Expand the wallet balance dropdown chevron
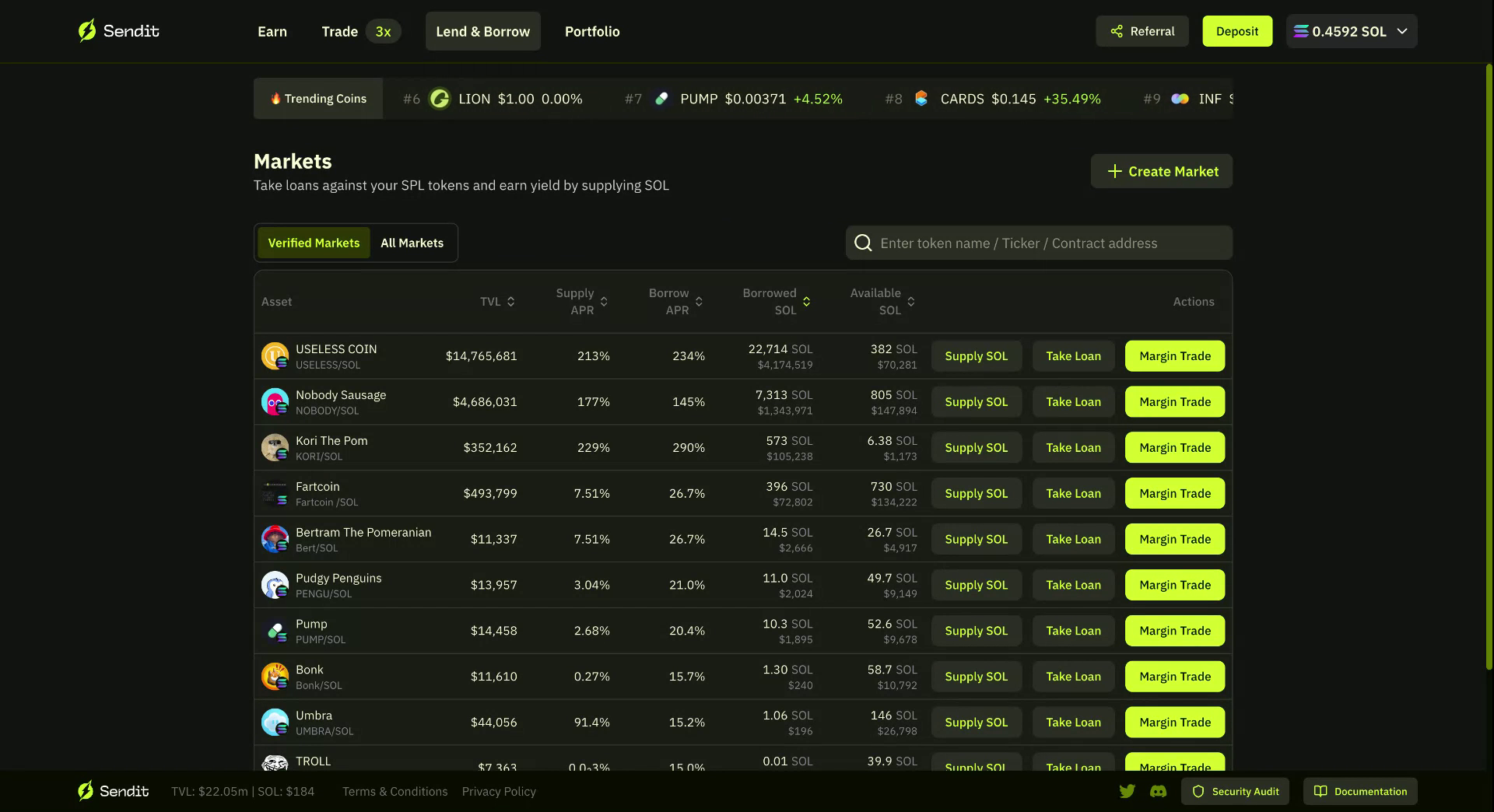1494x812 pixels. pos(1402,31)
